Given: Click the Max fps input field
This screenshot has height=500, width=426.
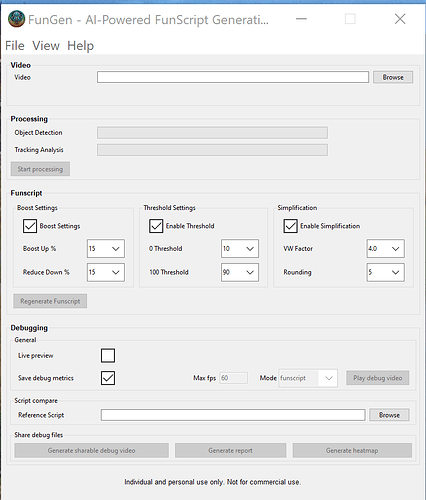Looking at the screenshot, I should 233,378.
